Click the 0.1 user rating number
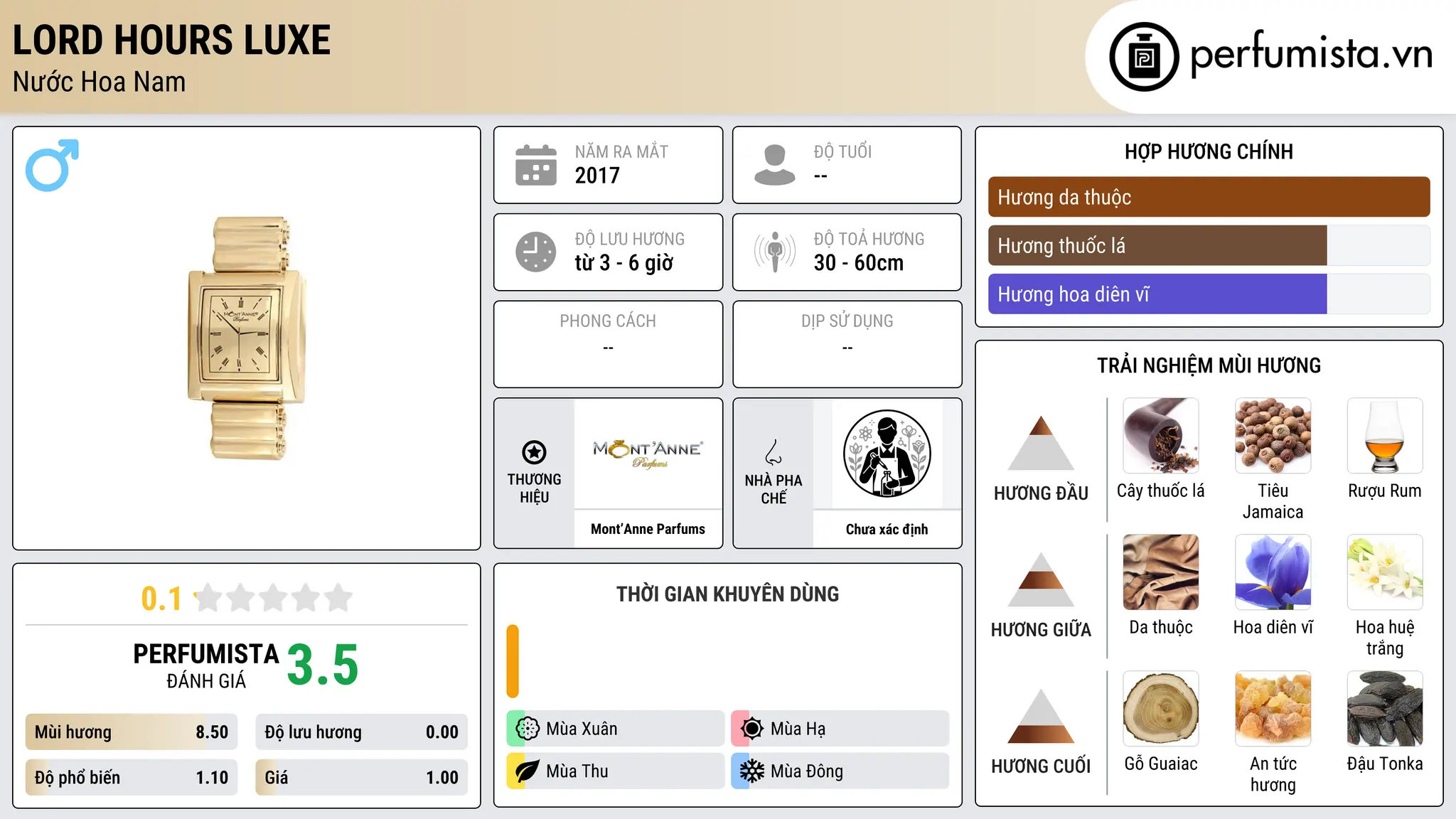 pyautogui.click(x=161, y=599)
